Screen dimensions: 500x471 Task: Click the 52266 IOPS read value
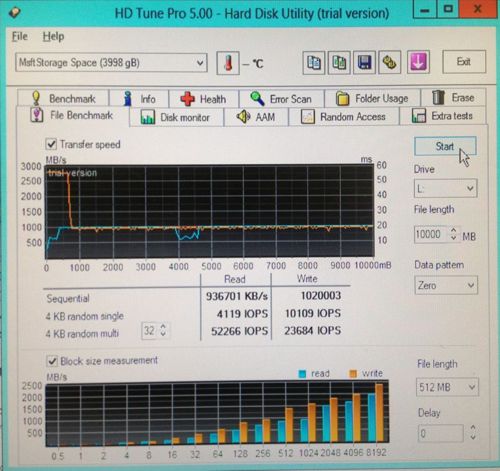(240, 331)
